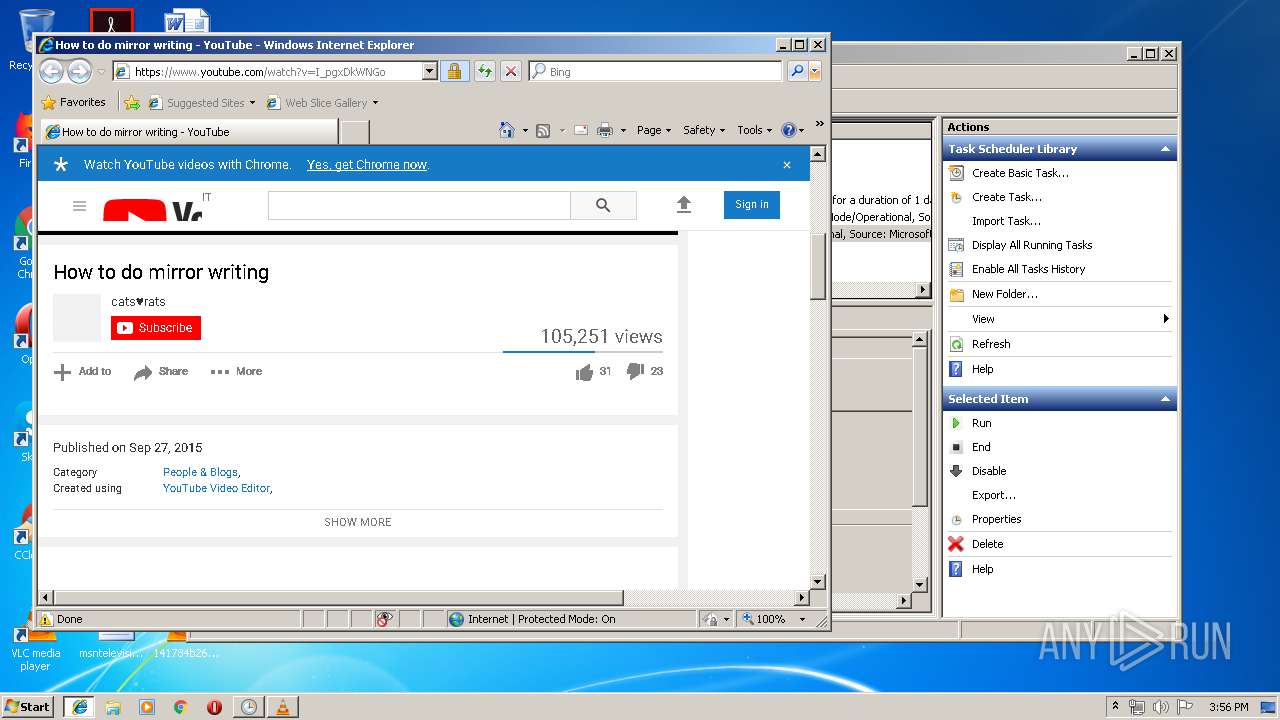Click the cats♥rats channel avatar
This screenshot has height=720, width=1280.
pyautogui.click(x=77, y=318)
